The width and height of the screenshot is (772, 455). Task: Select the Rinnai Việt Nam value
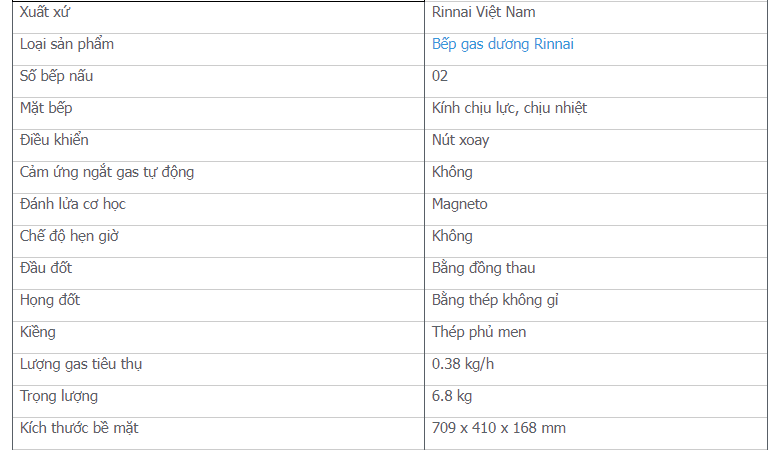[483, 12]
